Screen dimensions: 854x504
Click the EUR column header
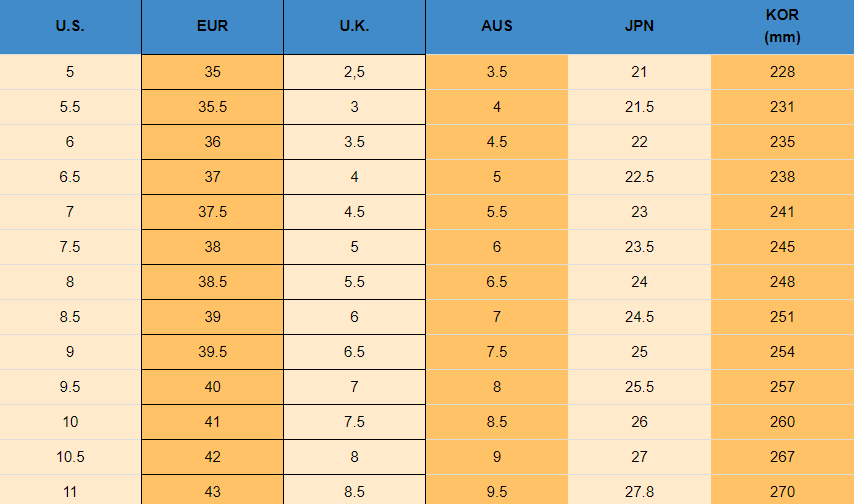(x=212, y=27)
